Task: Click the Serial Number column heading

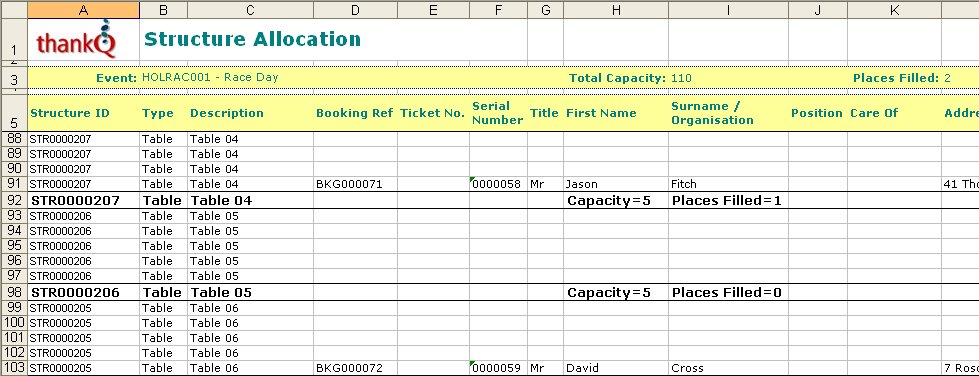Action: pos(498,113)
